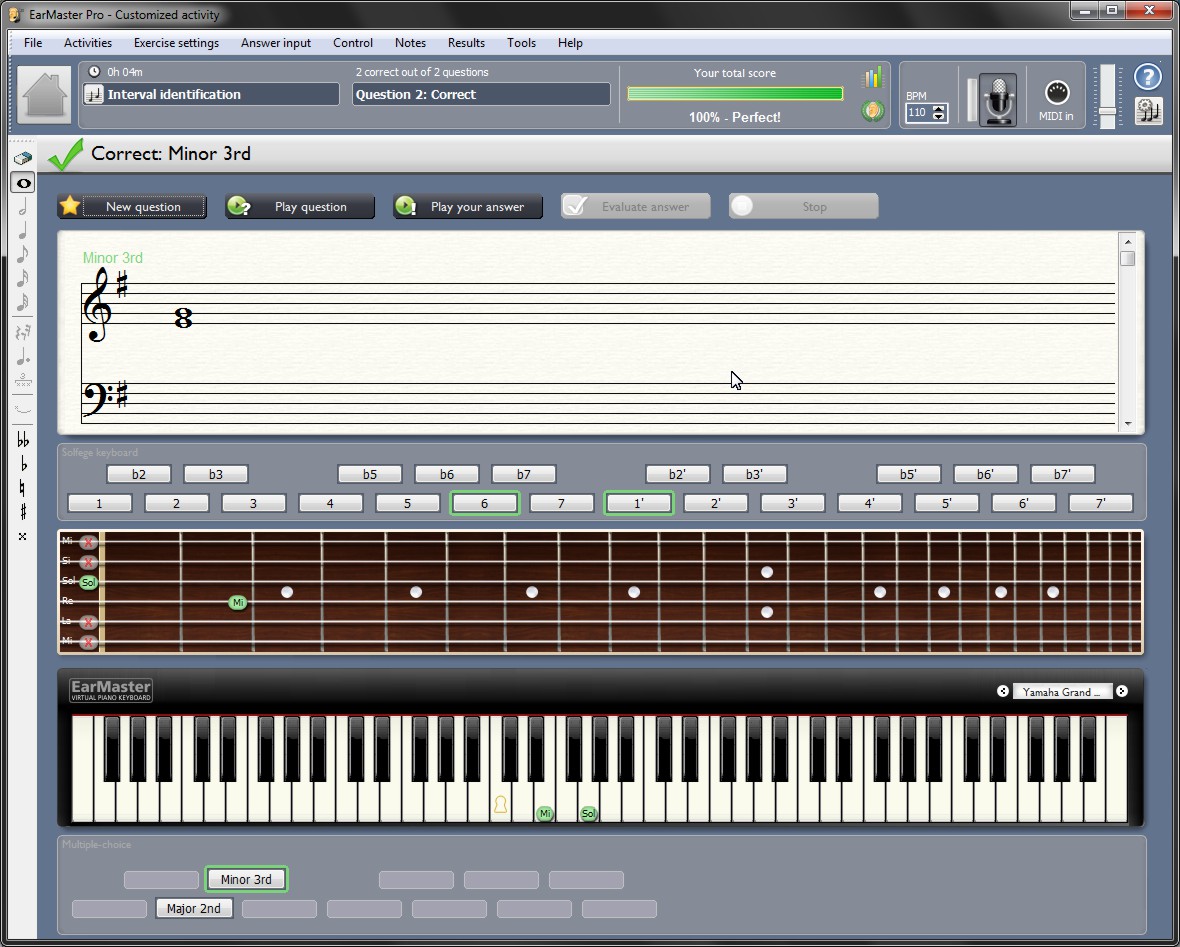
Task: Switch to next piano instrument sound
Action: click(1122, 691)
